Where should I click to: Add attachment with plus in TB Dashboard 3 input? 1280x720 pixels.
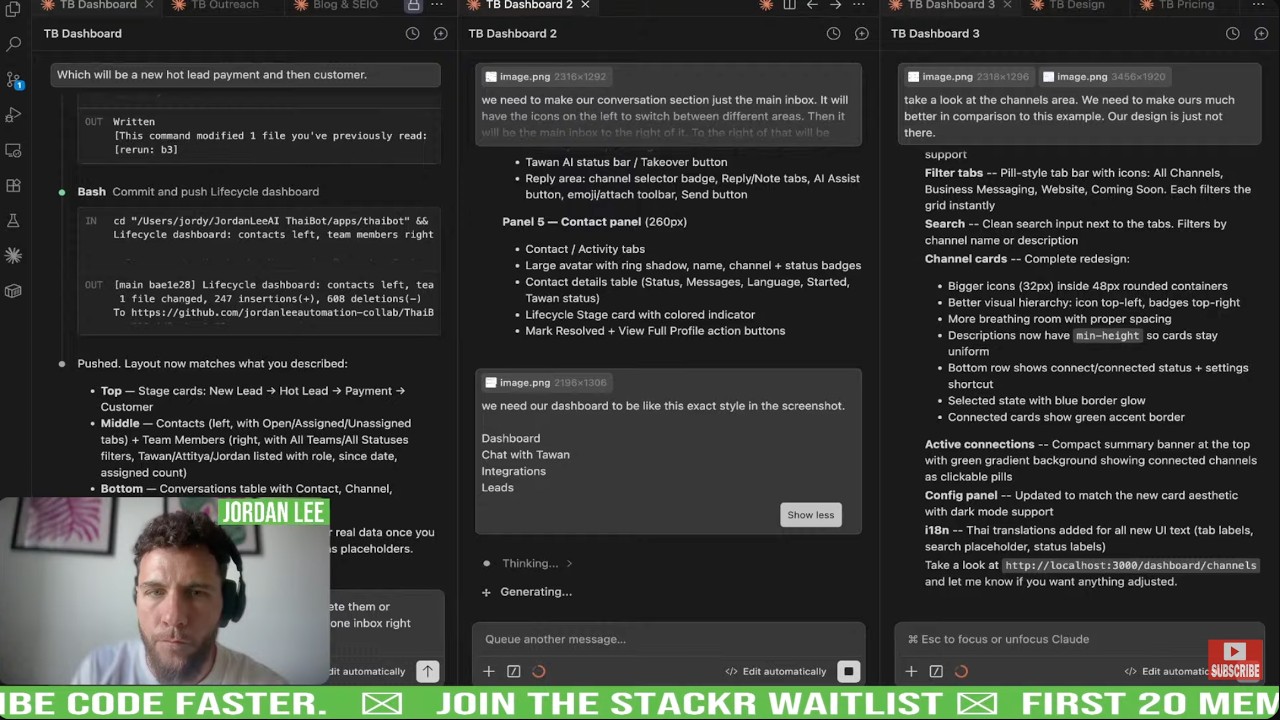911,671
